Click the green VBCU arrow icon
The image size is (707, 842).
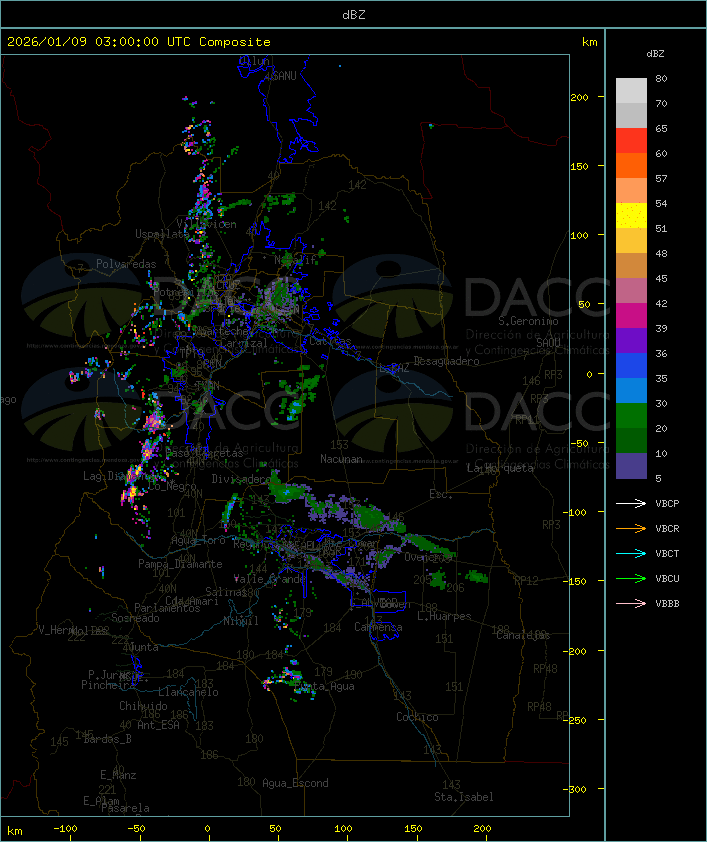pos(632,579)
